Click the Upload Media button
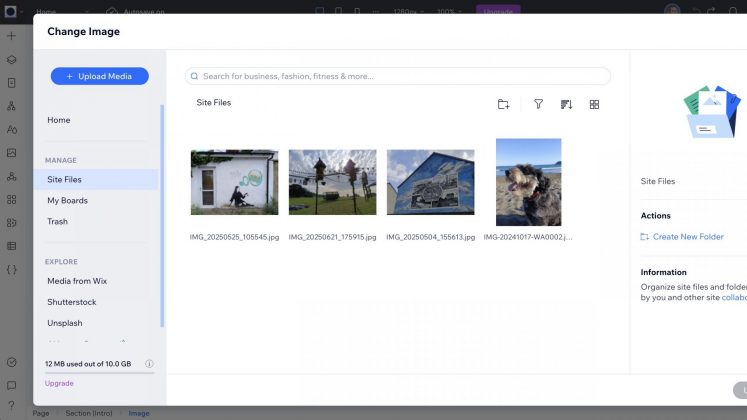747x420 pixels. tap(99, 76)
